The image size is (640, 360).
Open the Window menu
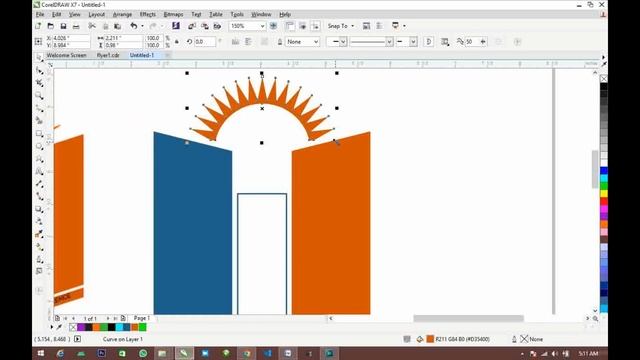(x=261, y=14)
